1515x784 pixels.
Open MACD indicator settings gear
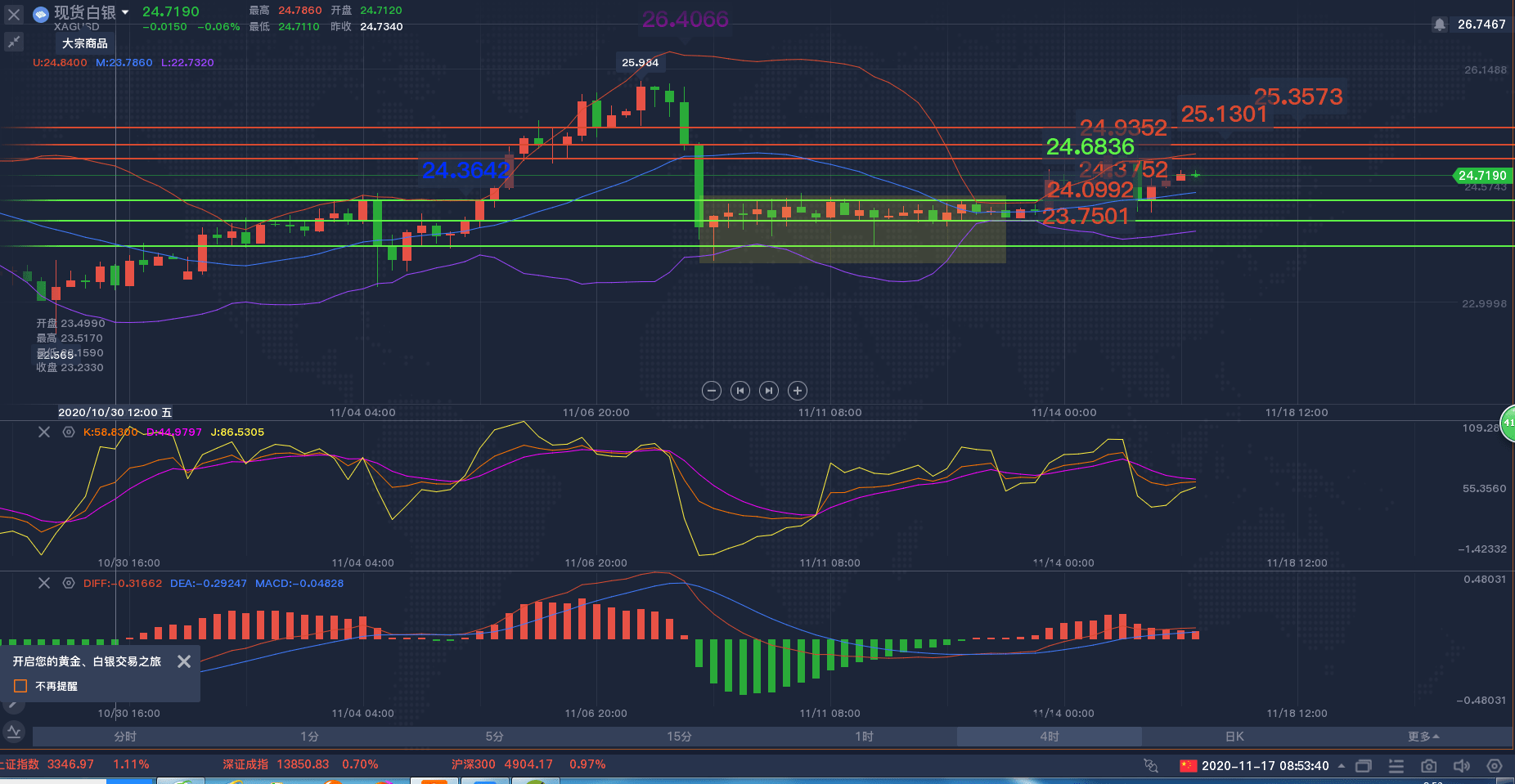[69, 583]
